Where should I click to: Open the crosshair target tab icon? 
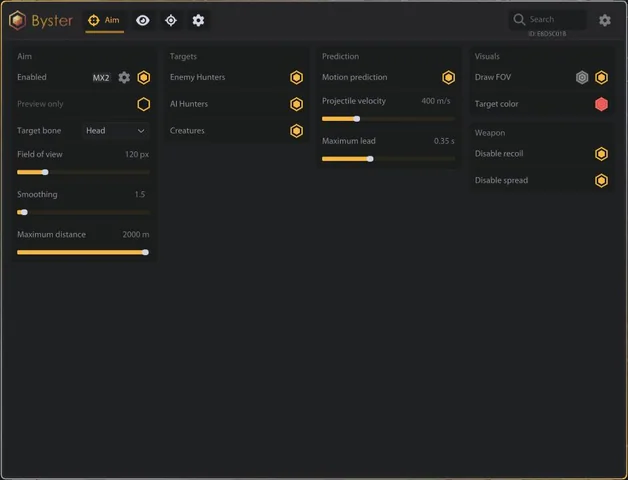click(171, 20)
